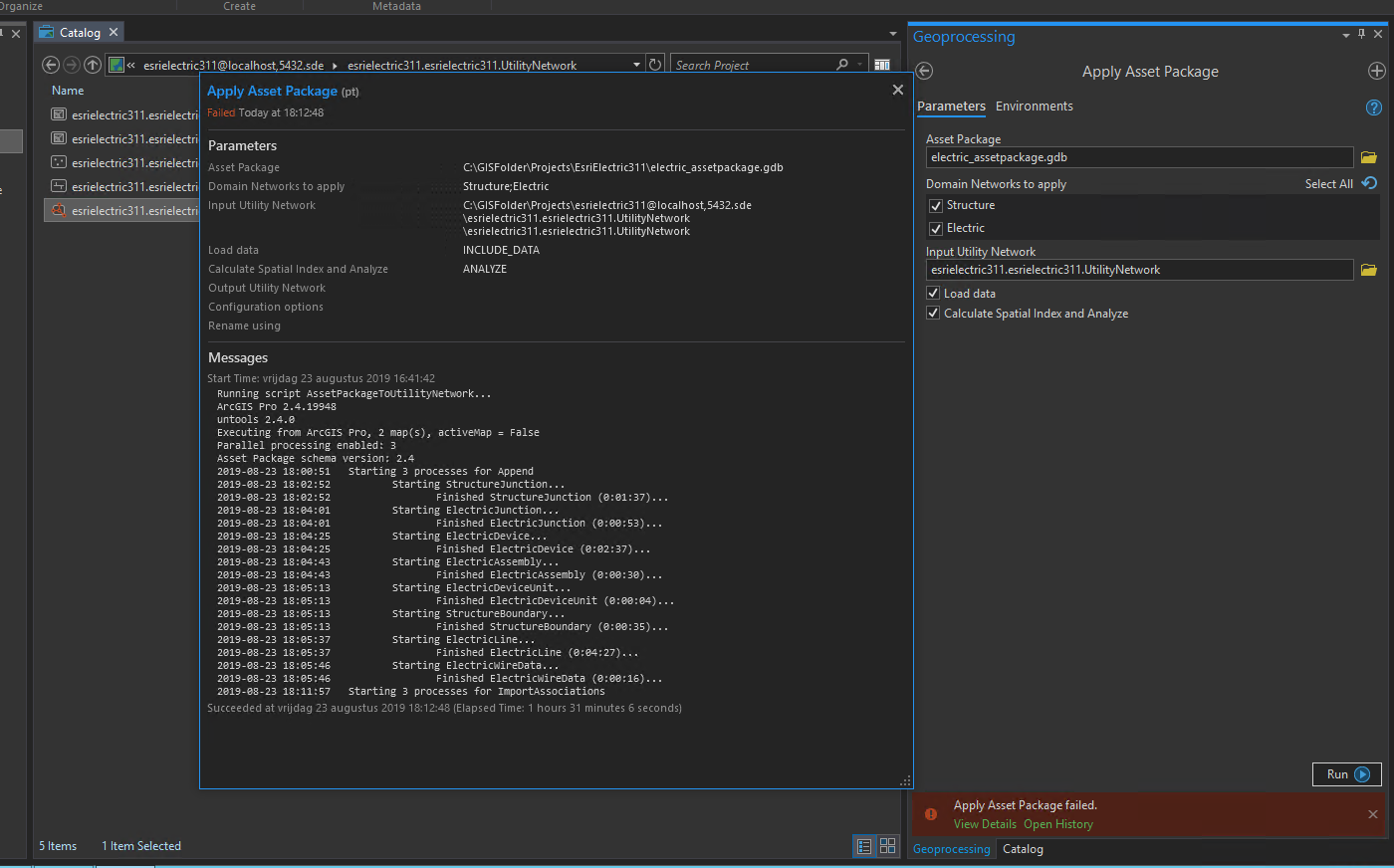The width and height of the screenshot is (1394, 868).
Task: Dismiss the Apply Asset Package failed notification
Action: point(1373,814)
